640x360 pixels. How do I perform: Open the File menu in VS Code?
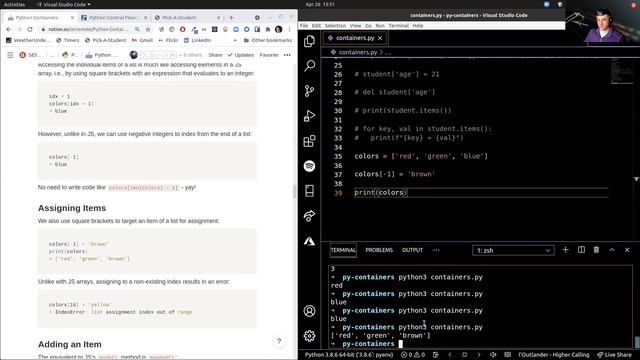(x=304, y=25)
